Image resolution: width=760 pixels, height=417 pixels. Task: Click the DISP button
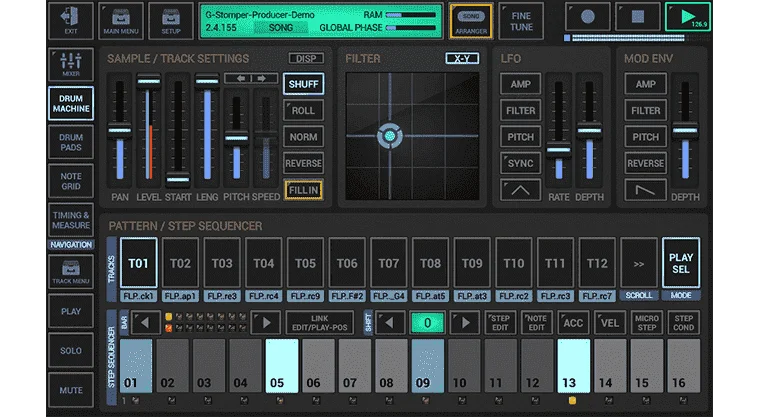306,59
